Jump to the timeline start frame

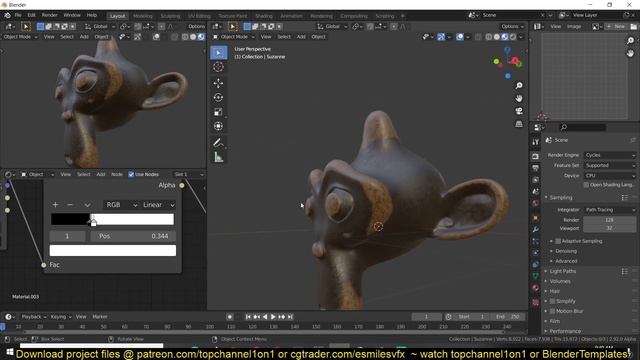[x=248, y=317]
